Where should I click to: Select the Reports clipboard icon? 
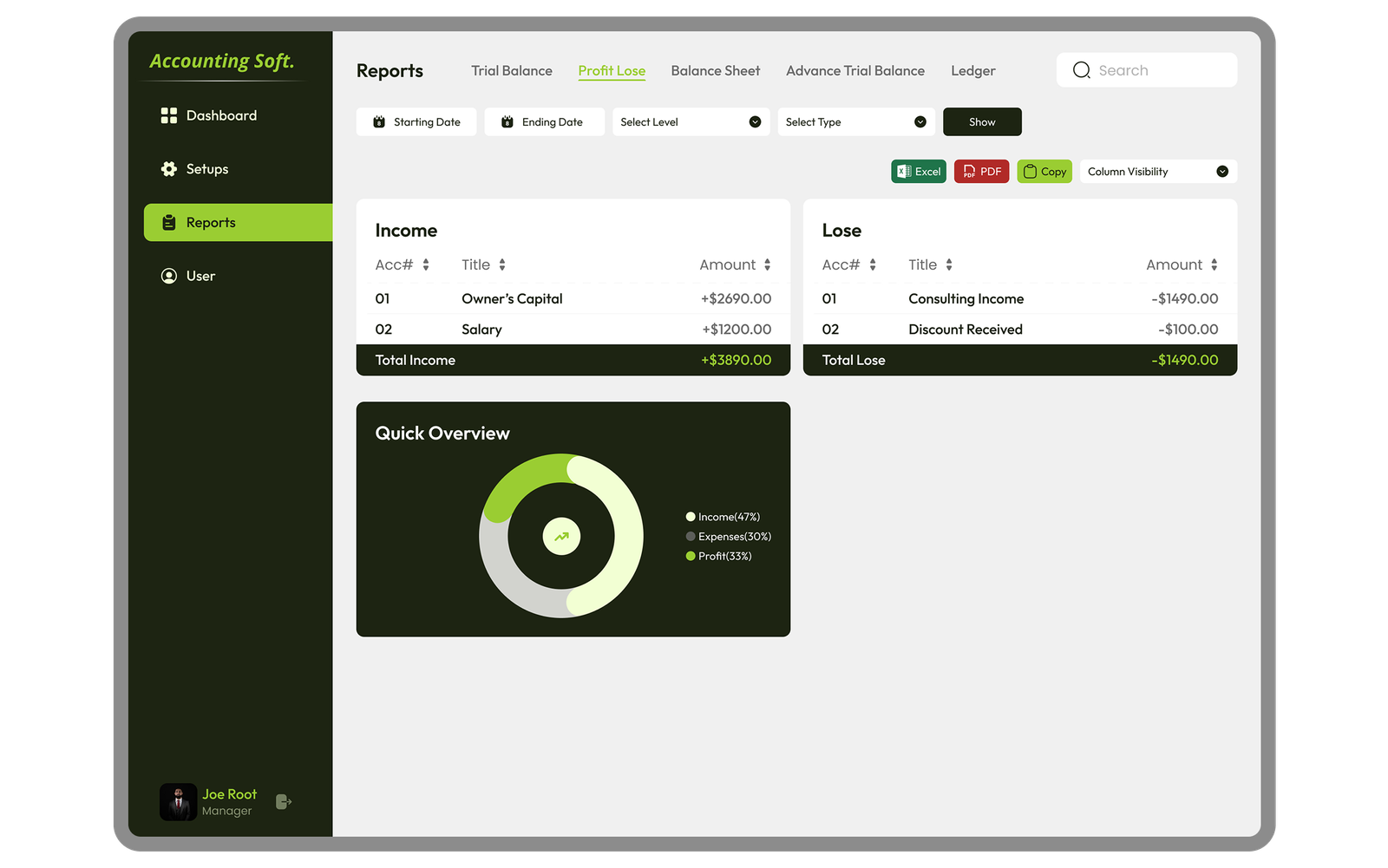[169, 222]
